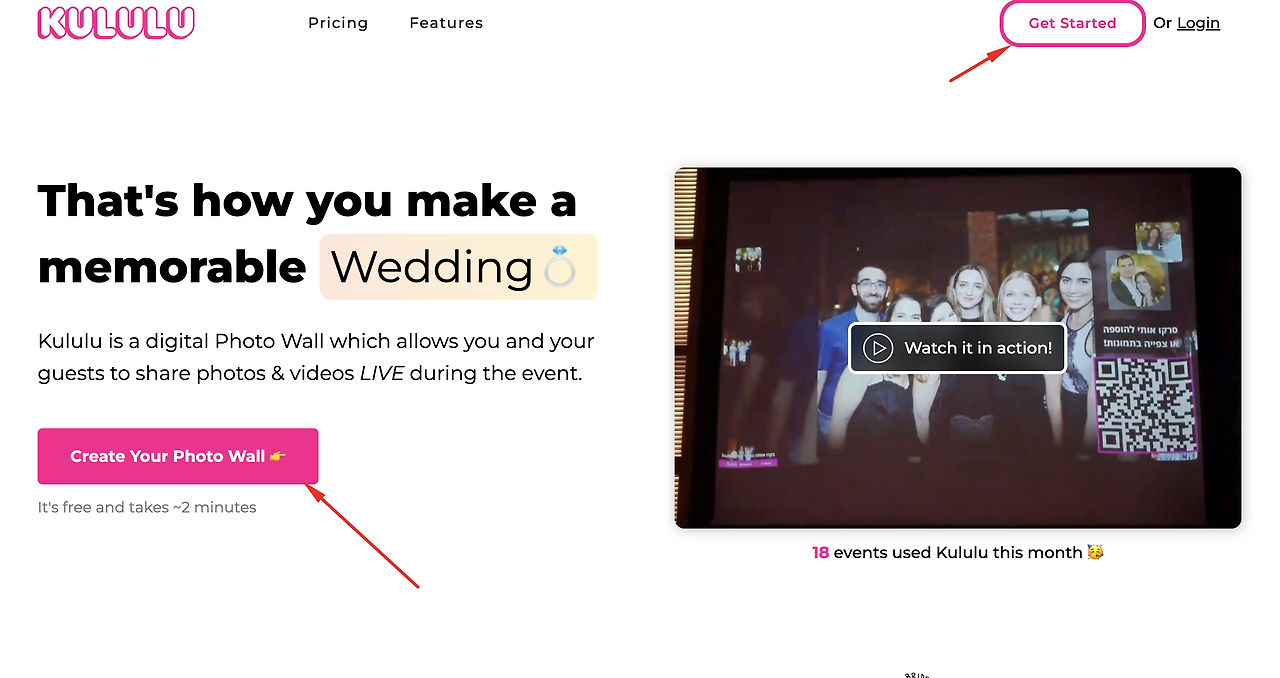Screen dimensions: 1280x678
Task: Play the Watch it in action video
Action: click(957, 348)
